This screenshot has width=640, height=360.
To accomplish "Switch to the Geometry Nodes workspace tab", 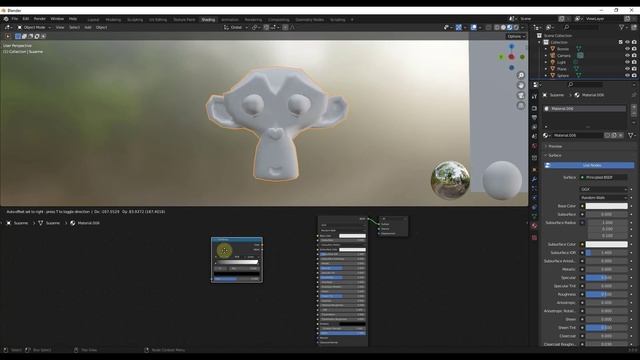I will 309,20.
